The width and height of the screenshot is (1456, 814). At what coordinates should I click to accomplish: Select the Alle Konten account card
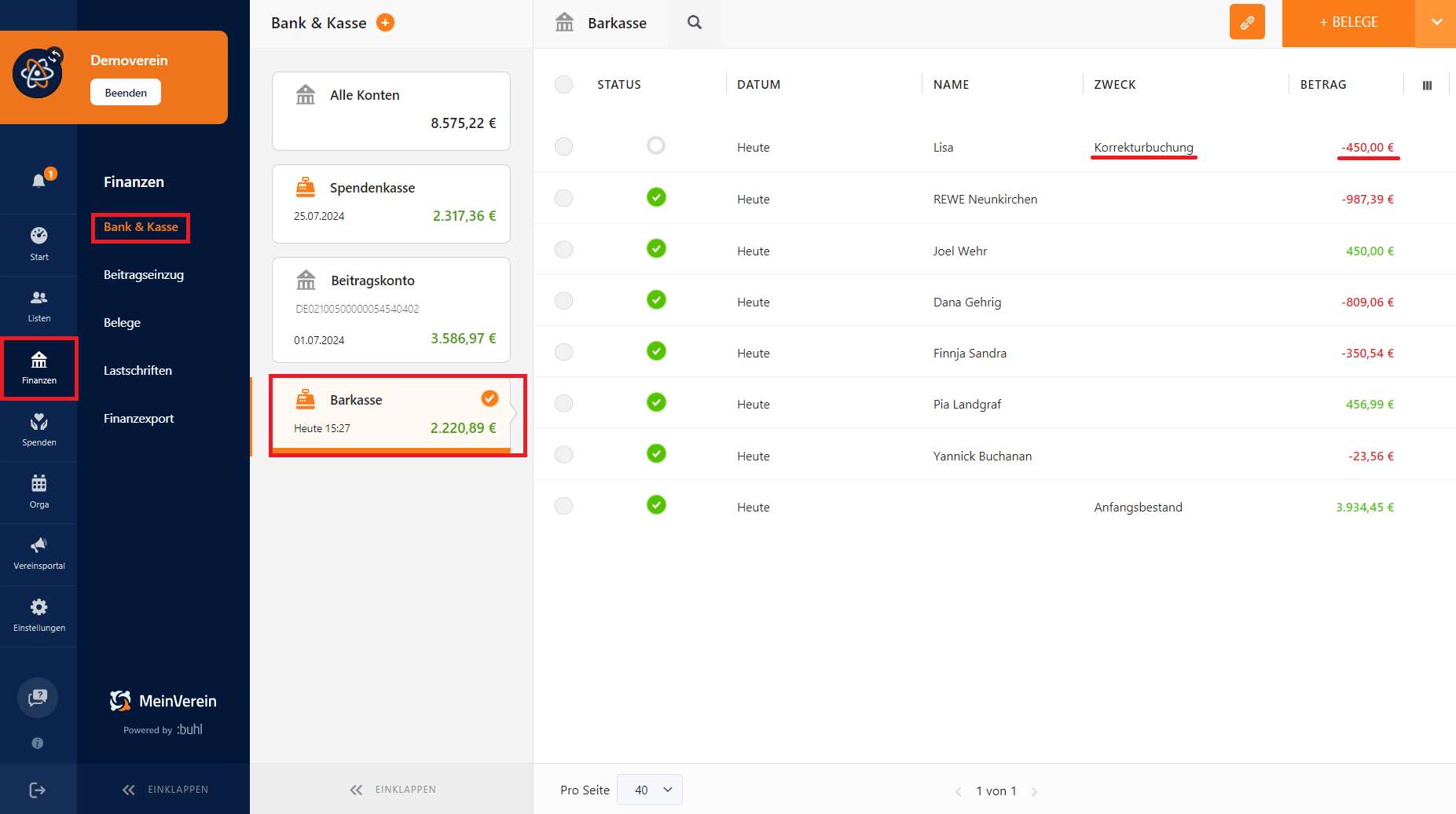tap(391, 111)
